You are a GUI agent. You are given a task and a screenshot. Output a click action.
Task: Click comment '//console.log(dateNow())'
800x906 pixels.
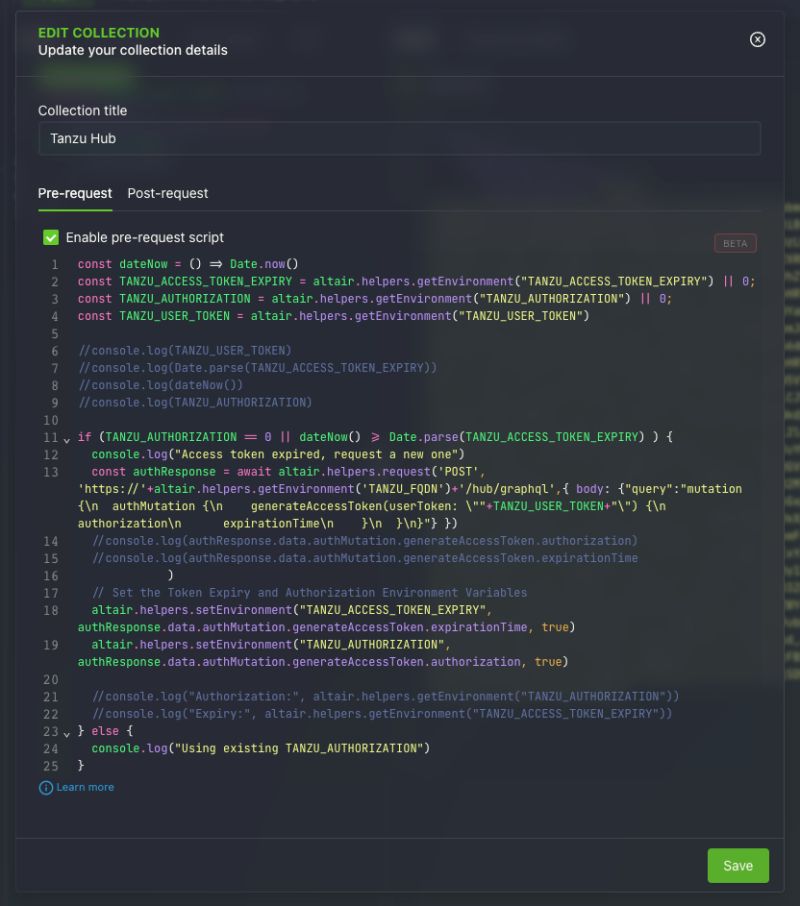click(161, 385)
